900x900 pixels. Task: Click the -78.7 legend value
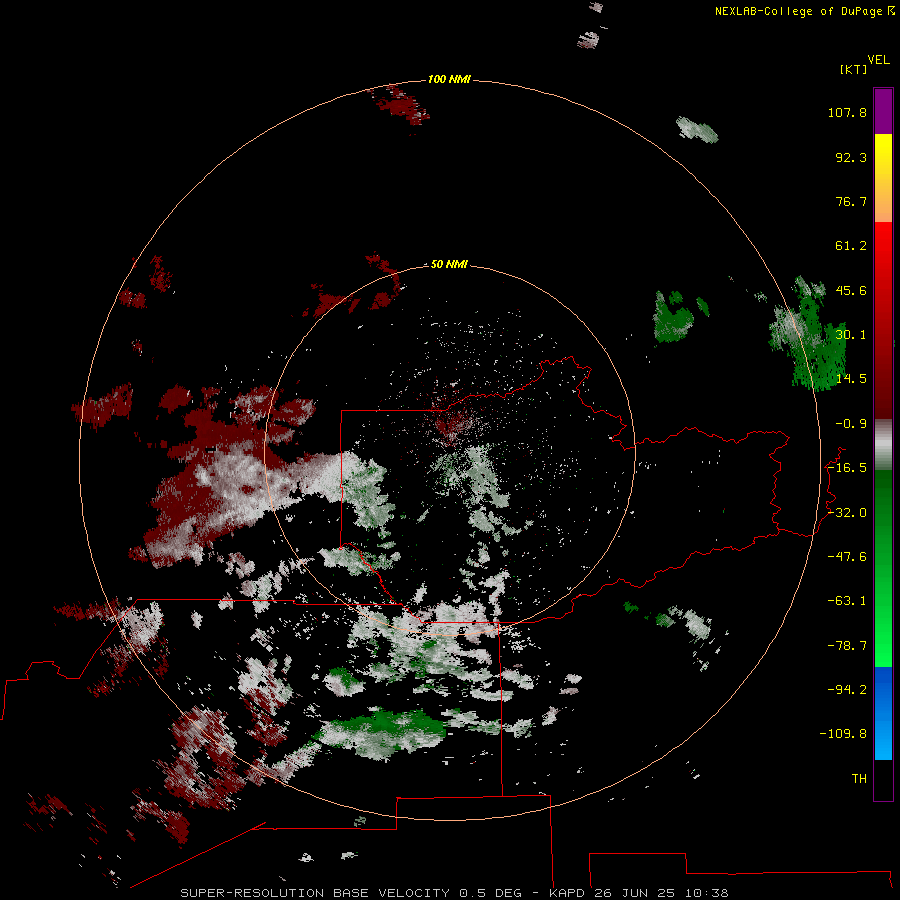(847, 646)
